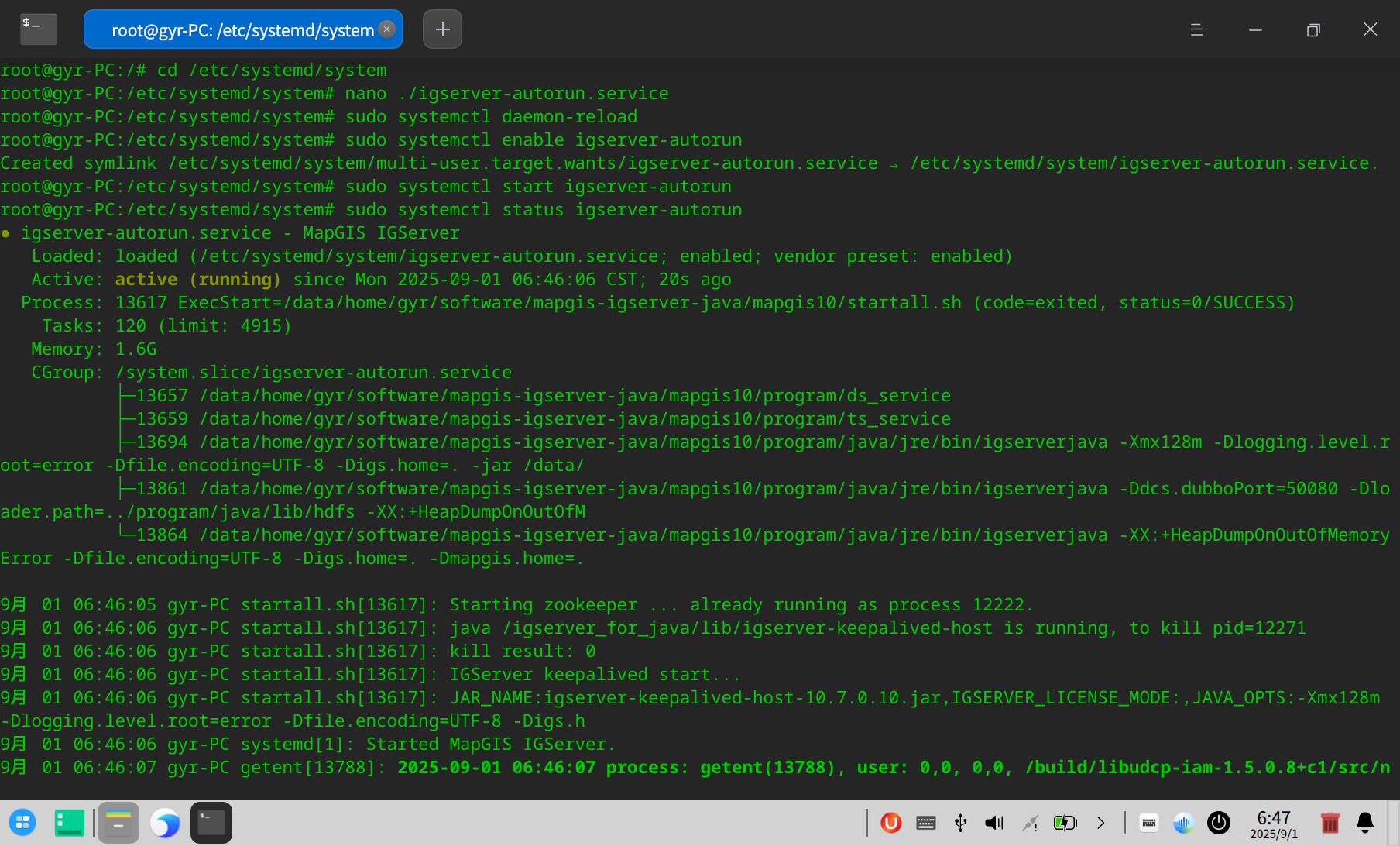Click the power button in the taskbar
The image size is (1400, 846).
point(1219,823)
